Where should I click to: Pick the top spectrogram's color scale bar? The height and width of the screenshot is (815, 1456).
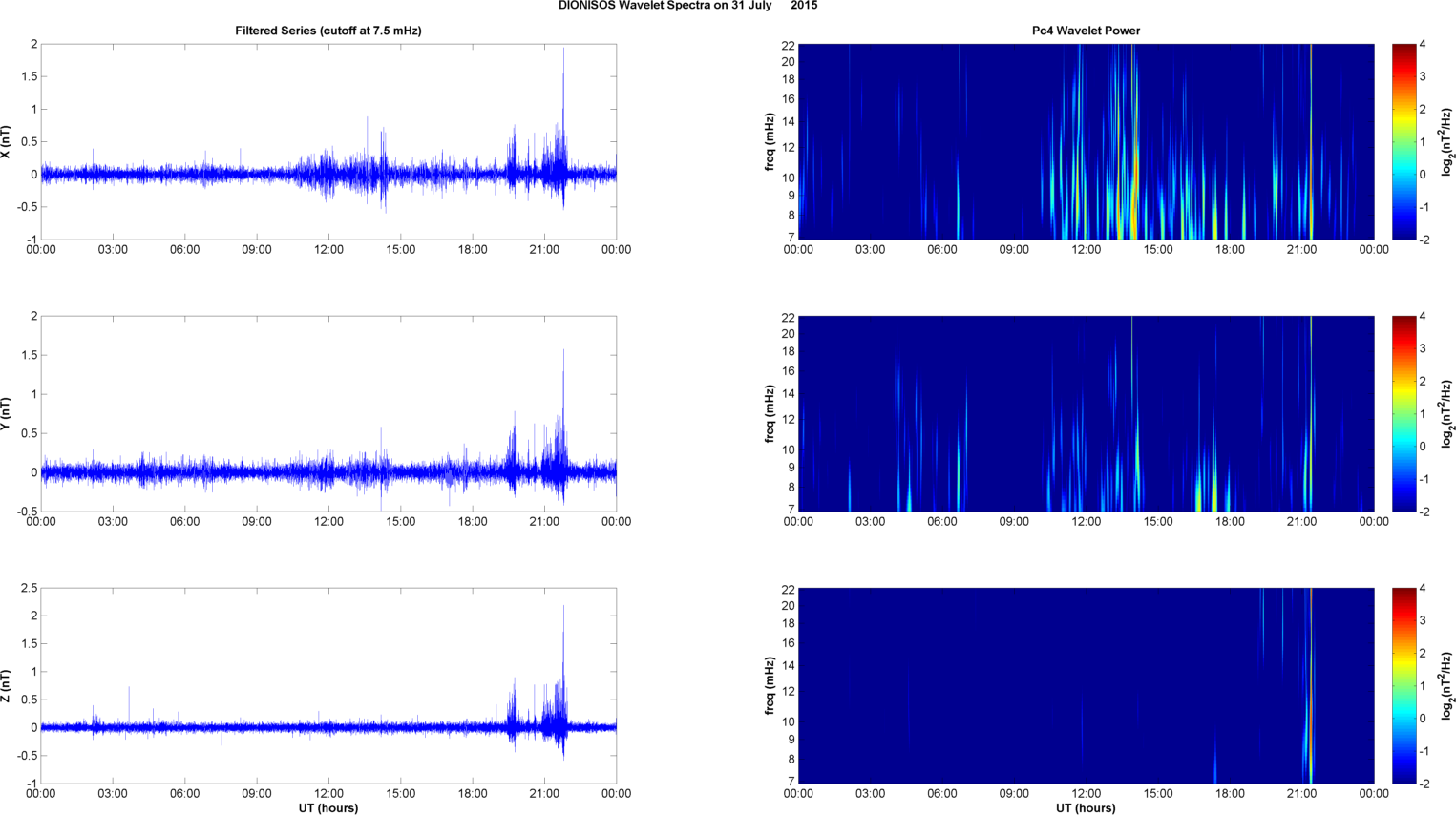coord(1403,141)
